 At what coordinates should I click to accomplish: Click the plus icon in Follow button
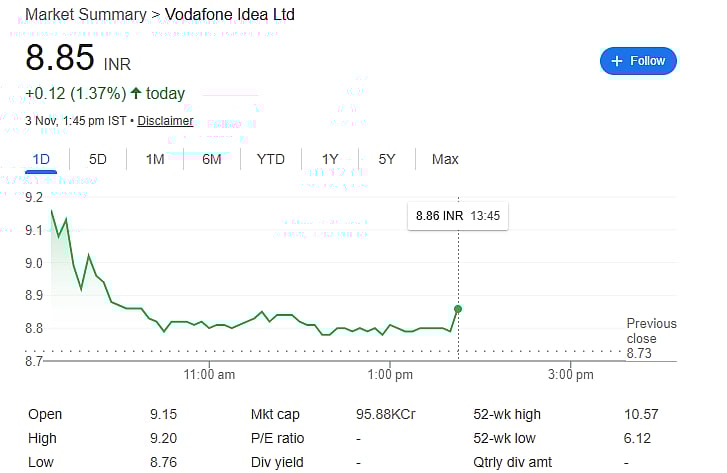pyautogui.click(x=617, y=61)
